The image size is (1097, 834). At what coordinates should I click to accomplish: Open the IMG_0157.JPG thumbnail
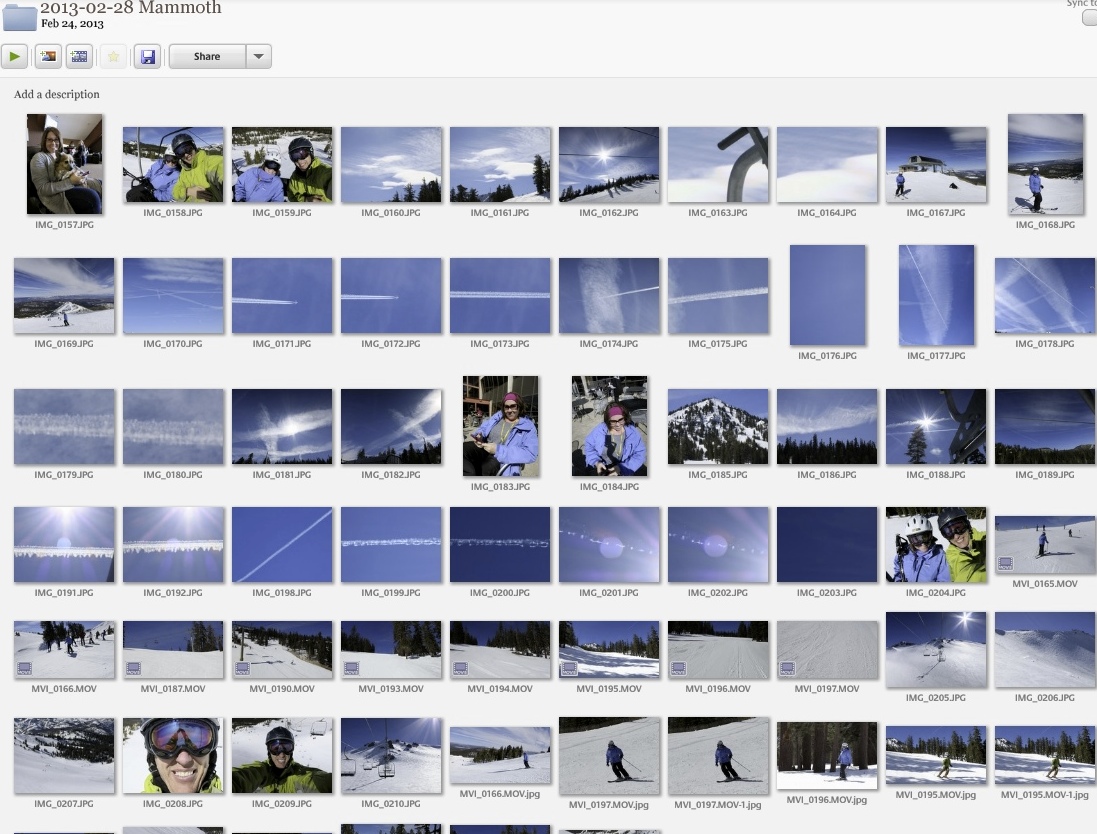(x=64, y=163)
